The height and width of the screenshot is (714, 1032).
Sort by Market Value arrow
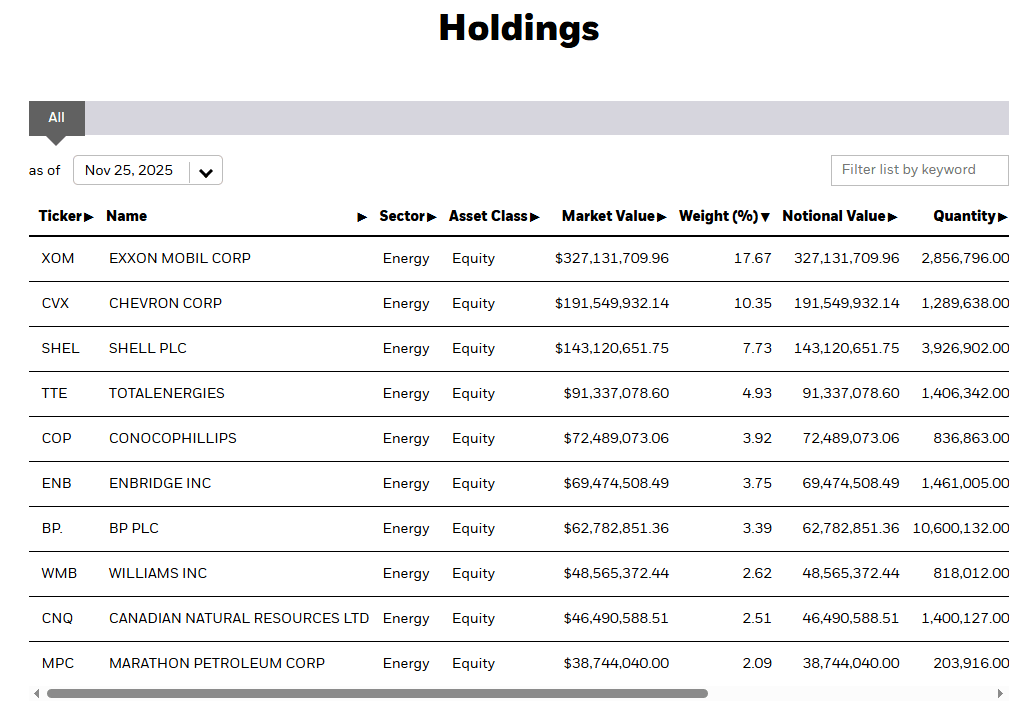tap(662, 217)
